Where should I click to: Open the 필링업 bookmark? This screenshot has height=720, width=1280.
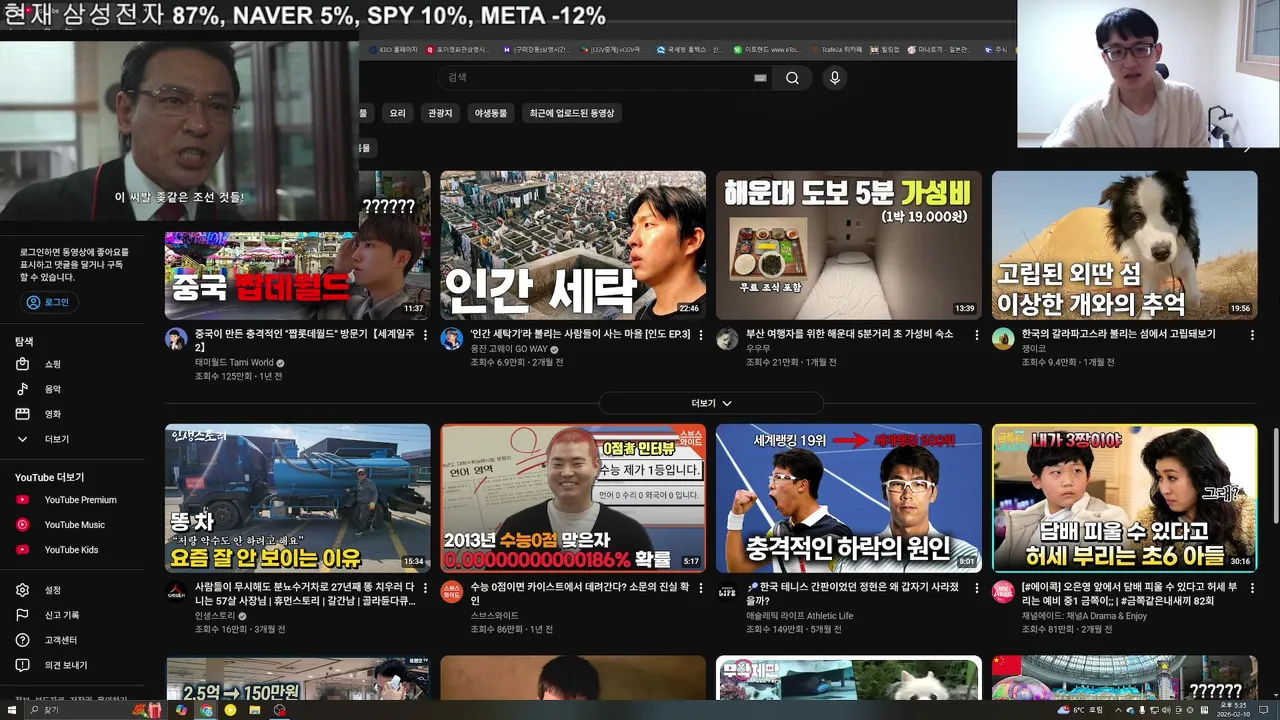point(884,49)
